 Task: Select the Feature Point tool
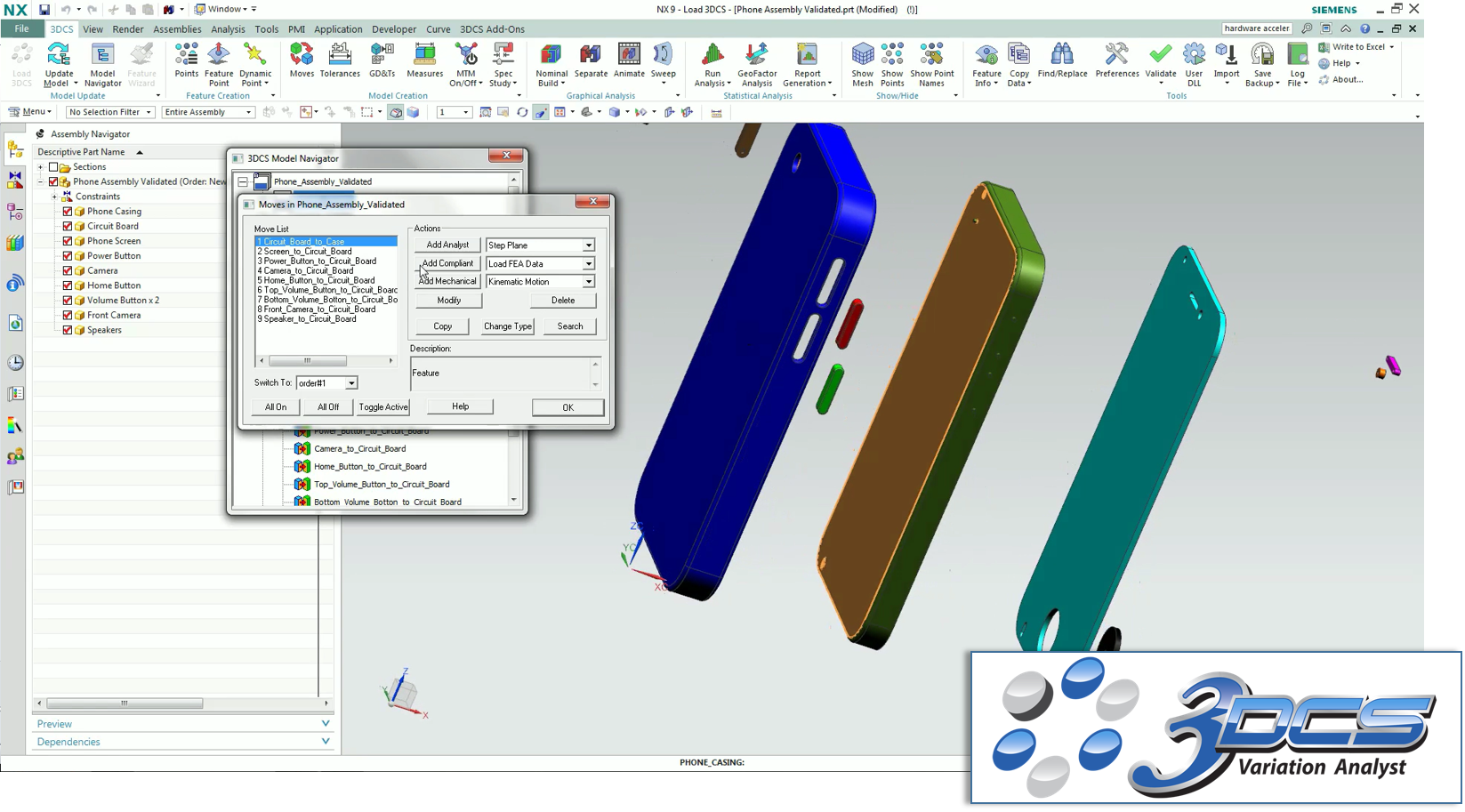click(x=219, y=64)
